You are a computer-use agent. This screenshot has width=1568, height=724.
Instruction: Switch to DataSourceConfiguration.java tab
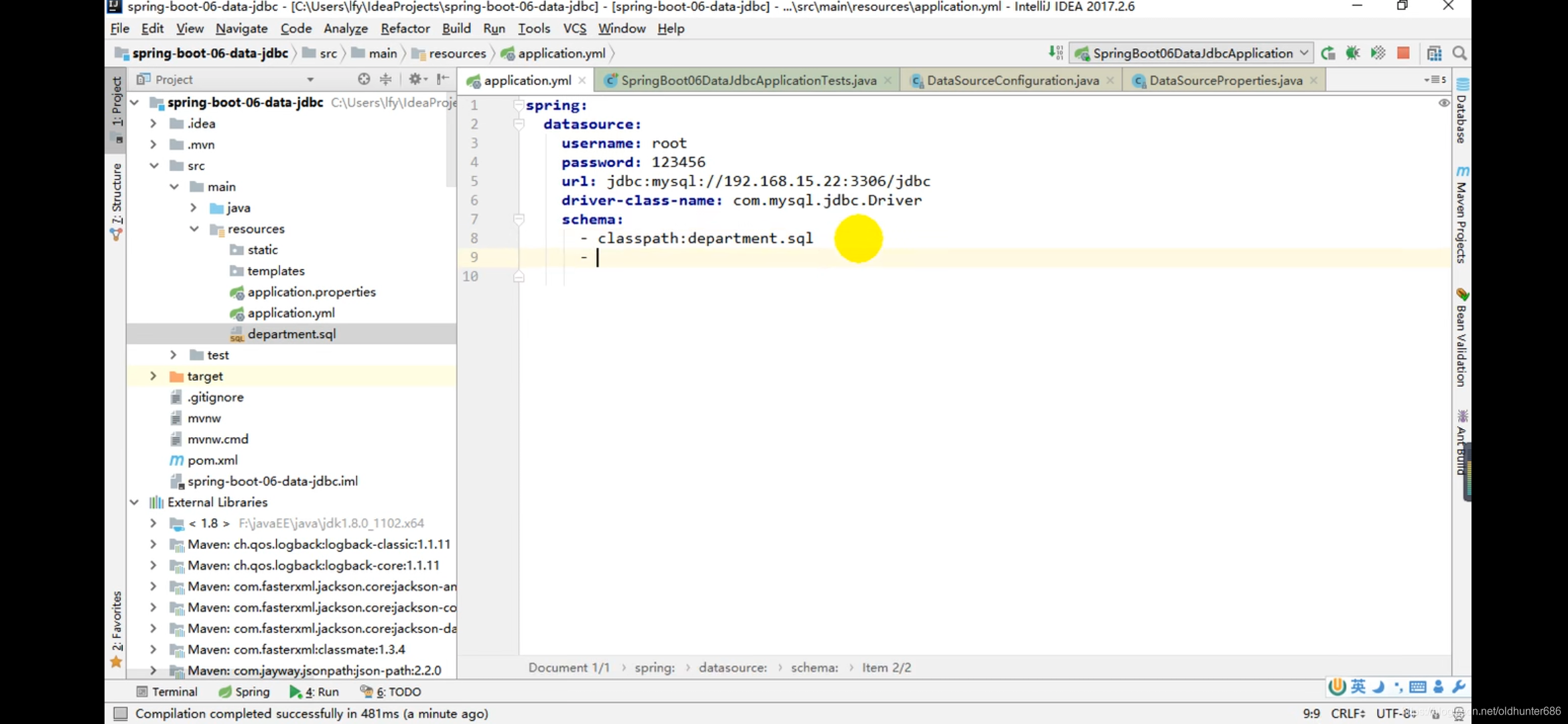point(1012,80)
